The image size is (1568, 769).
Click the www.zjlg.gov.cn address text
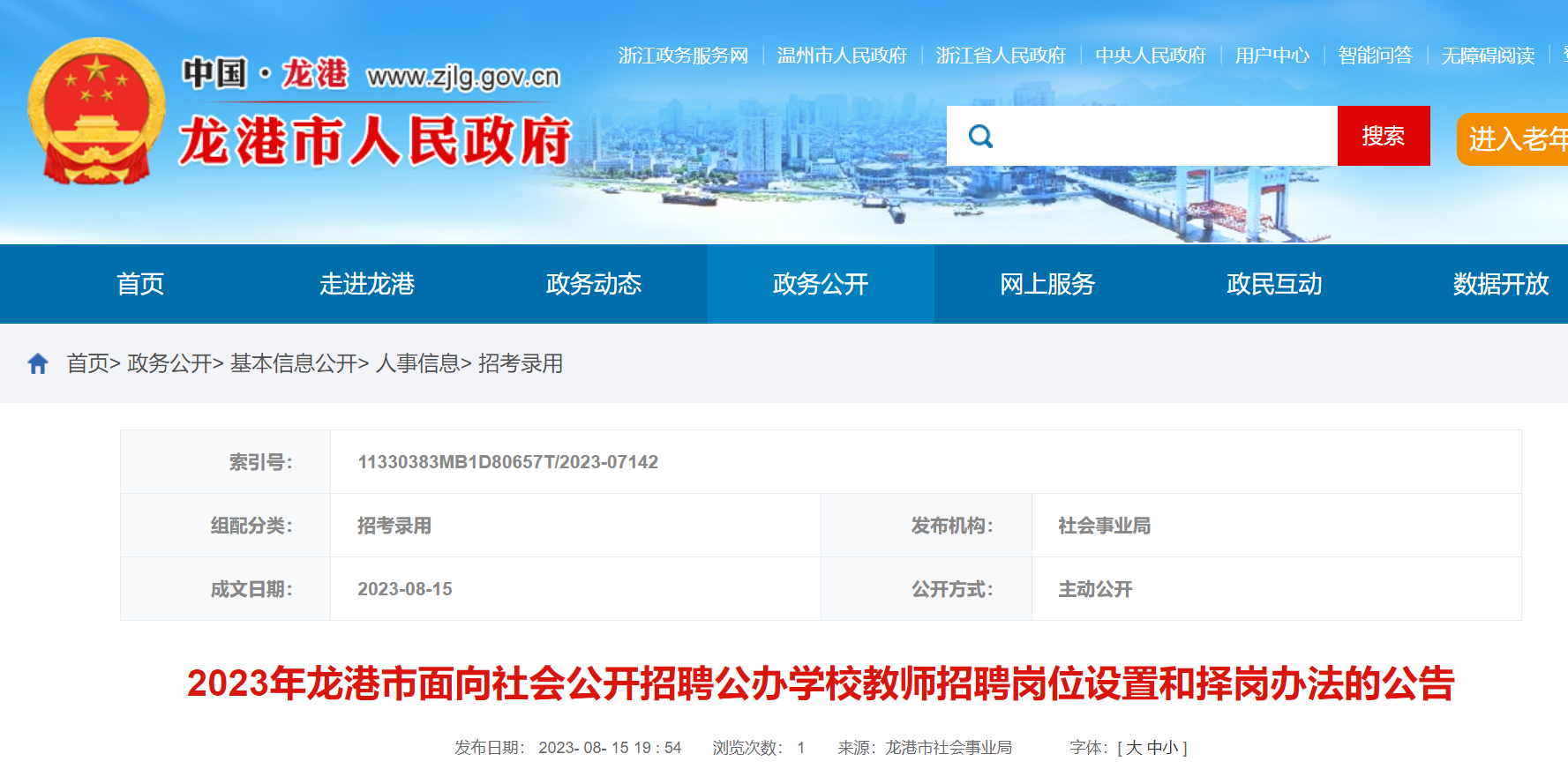click(463, 77)
